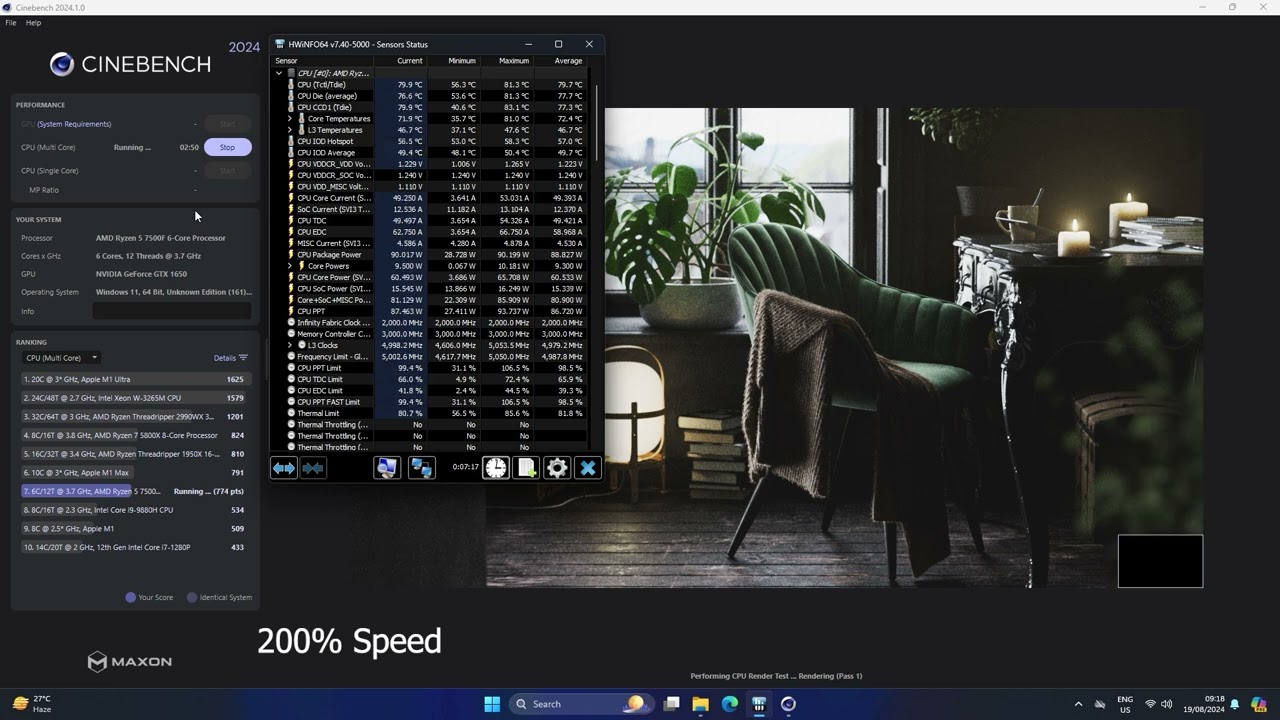Image resolution: width=1280 pixels, height=720 pixels.
Task: Select the Threadripper 1950X ranking row
Action: tap(135, 454)
